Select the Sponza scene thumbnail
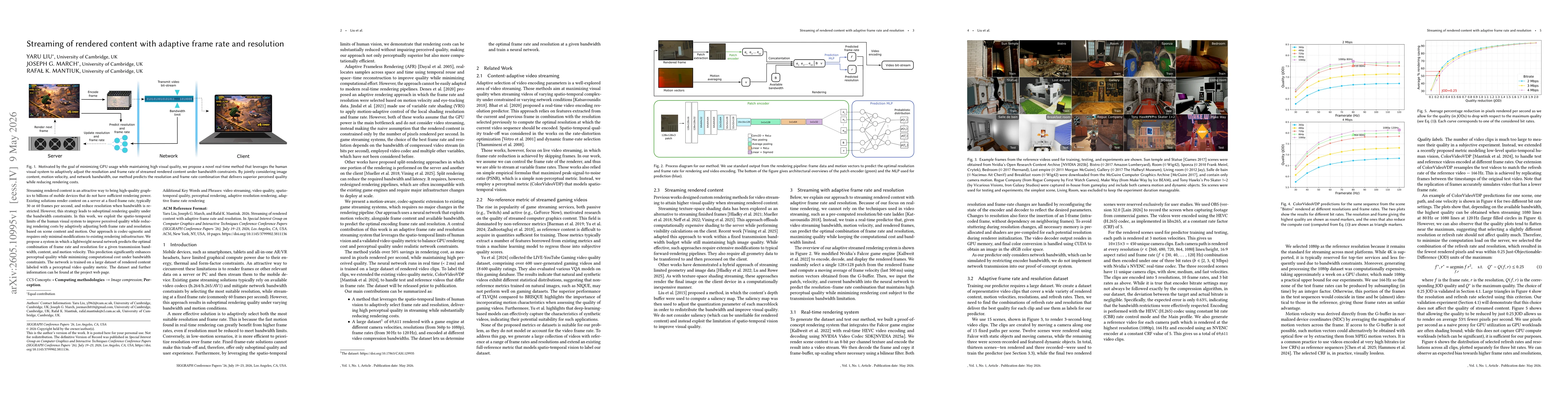The height and width of the screenshot is (406, 1568). pos(1149,59)
